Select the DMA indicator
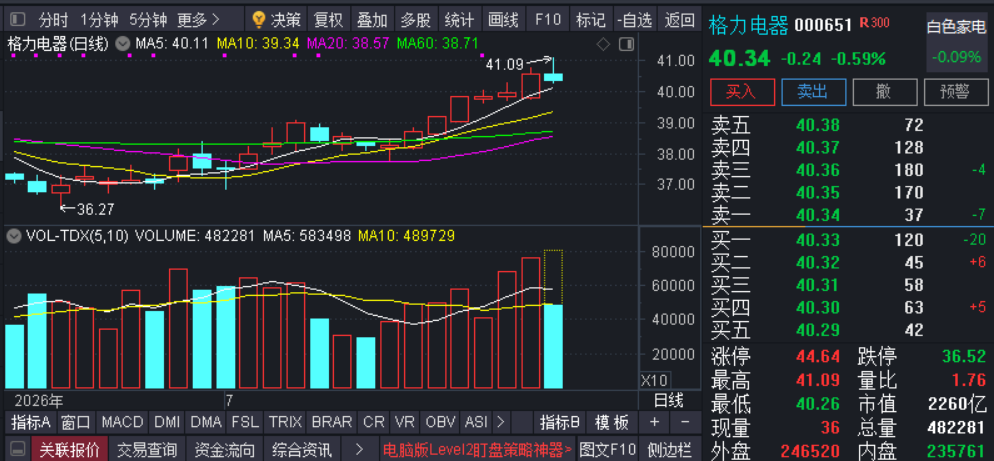The height and width of the screenshot is (461, 994). 206,422
